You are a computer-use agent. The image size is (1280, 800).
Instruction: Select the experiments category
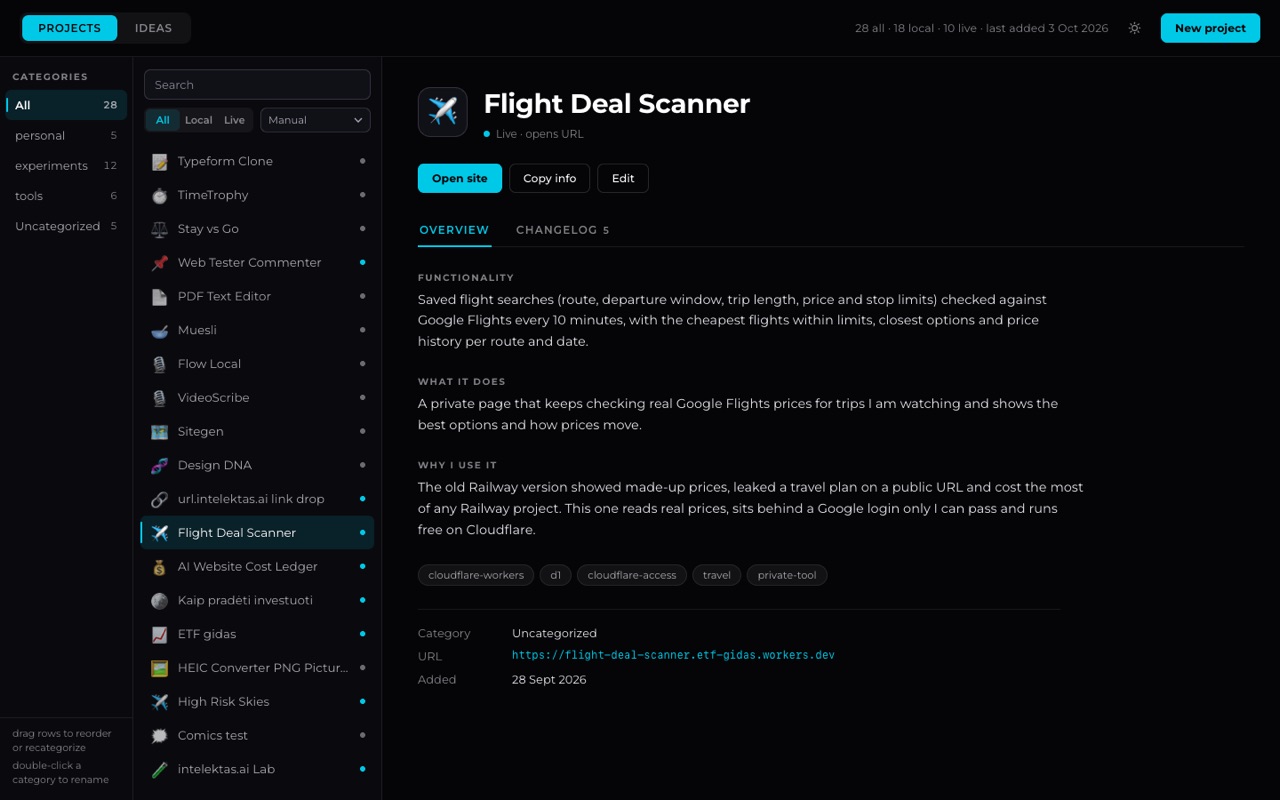point(66,166)
